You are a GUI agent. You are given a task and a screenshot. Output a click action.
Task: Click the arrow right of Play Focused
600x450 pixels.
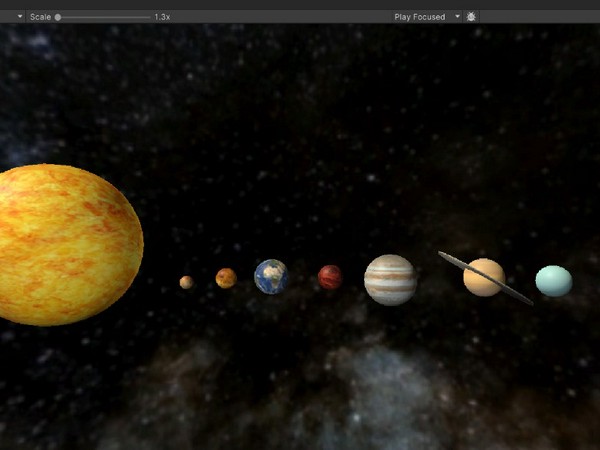click(x=458, y=17)
